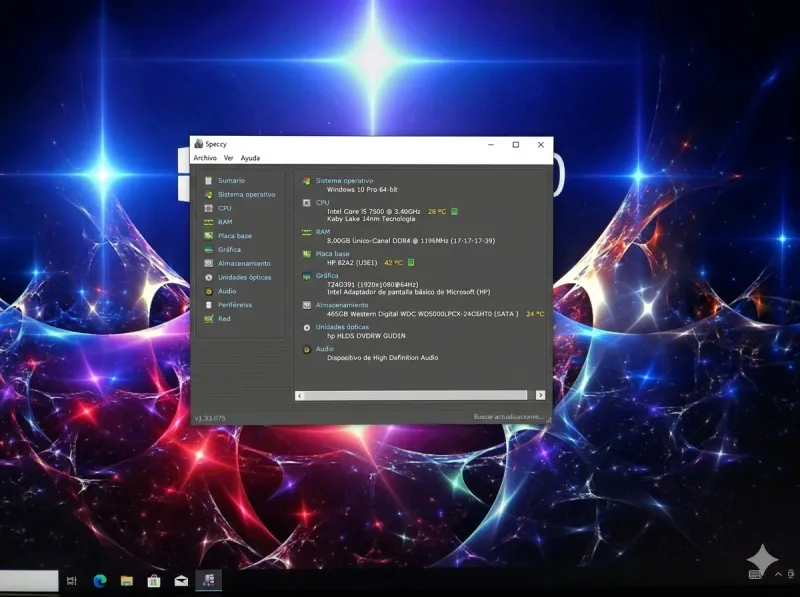800x597 pixels.
Task: Click the horizontal scrollbar right arrow
Action: (540, 395)
